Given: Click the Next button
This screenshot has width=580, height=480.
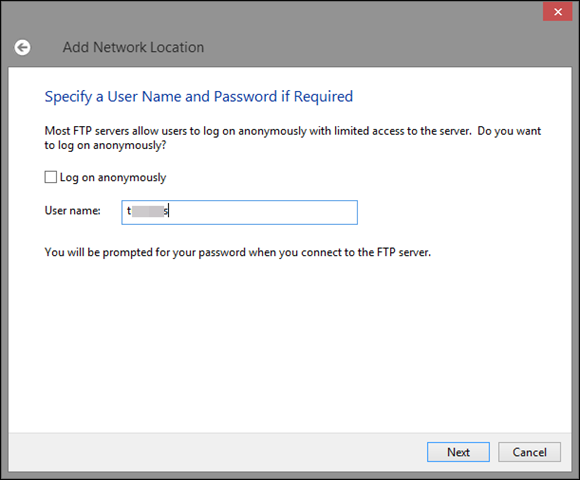Looking at the screenshot, I should click(x=458, y=452).
